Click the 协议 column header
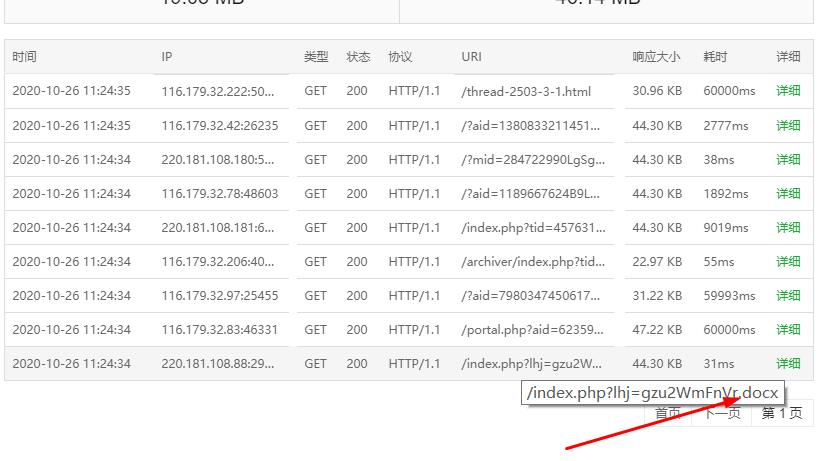The image size is (819, 461). (x=400, y=56)
